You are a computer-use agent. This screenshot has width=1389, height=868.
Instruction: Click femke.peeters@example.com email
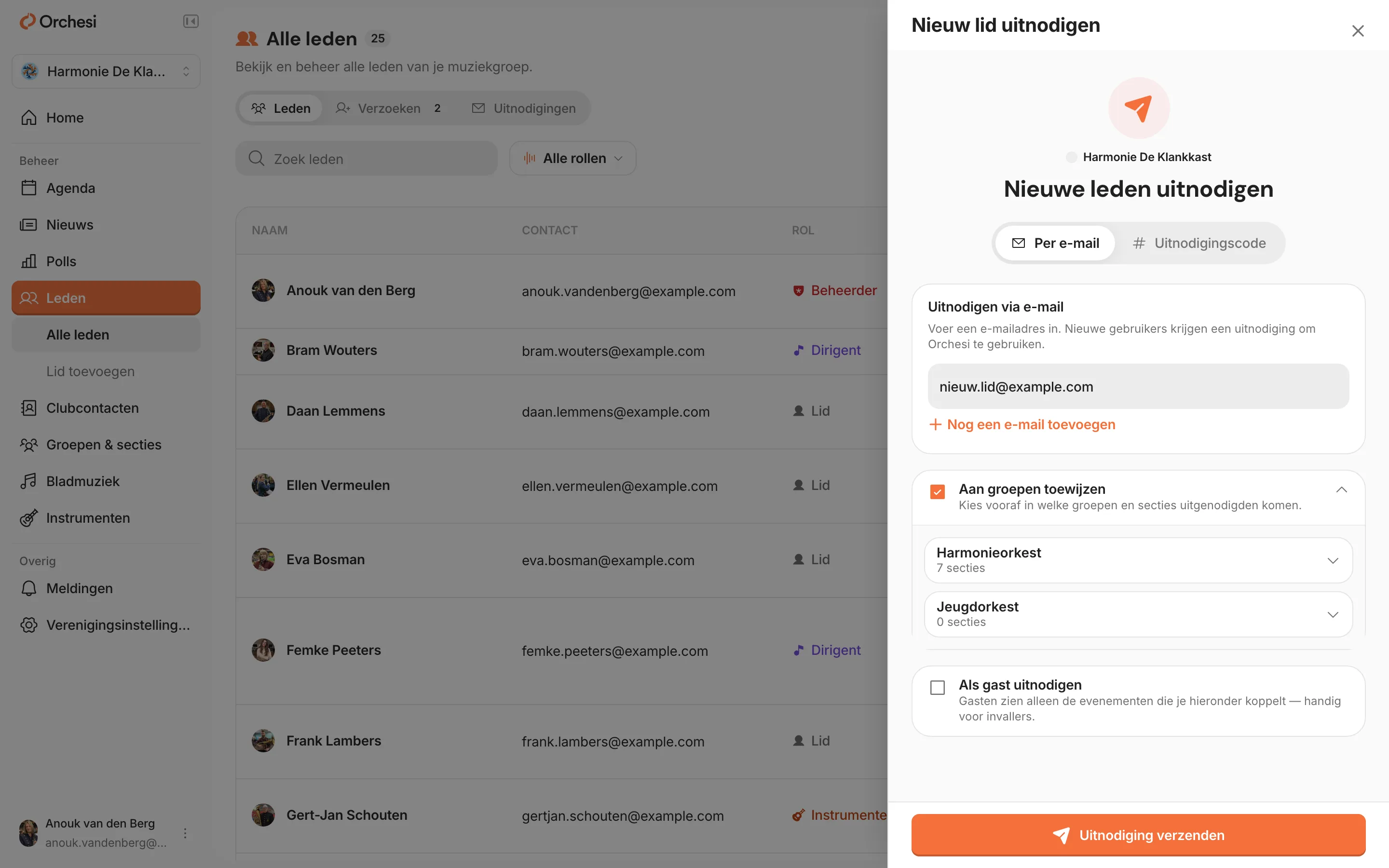615,651
